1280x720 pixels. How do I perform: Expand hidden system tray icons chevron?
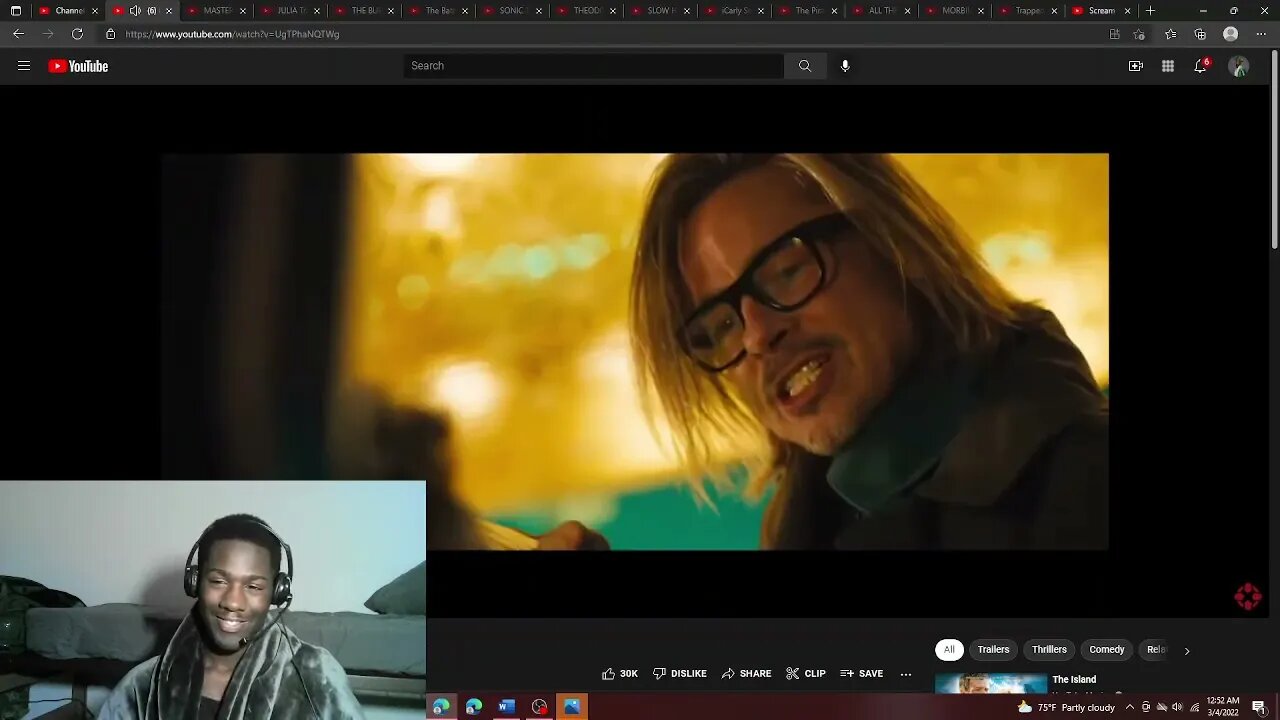pos(1130,707)
